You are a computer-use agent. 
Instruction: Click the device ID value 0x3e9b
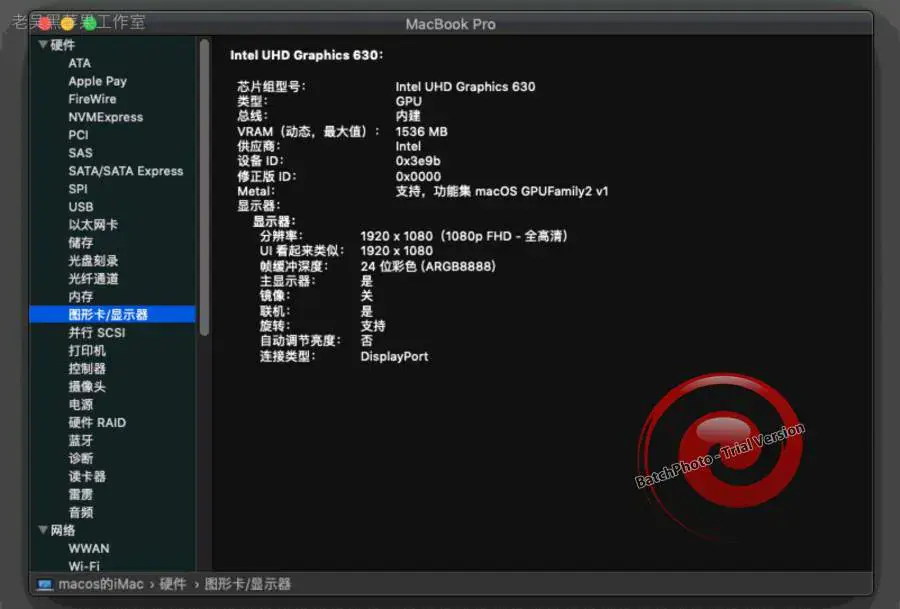pyautogui.click(x=418, y=161)
